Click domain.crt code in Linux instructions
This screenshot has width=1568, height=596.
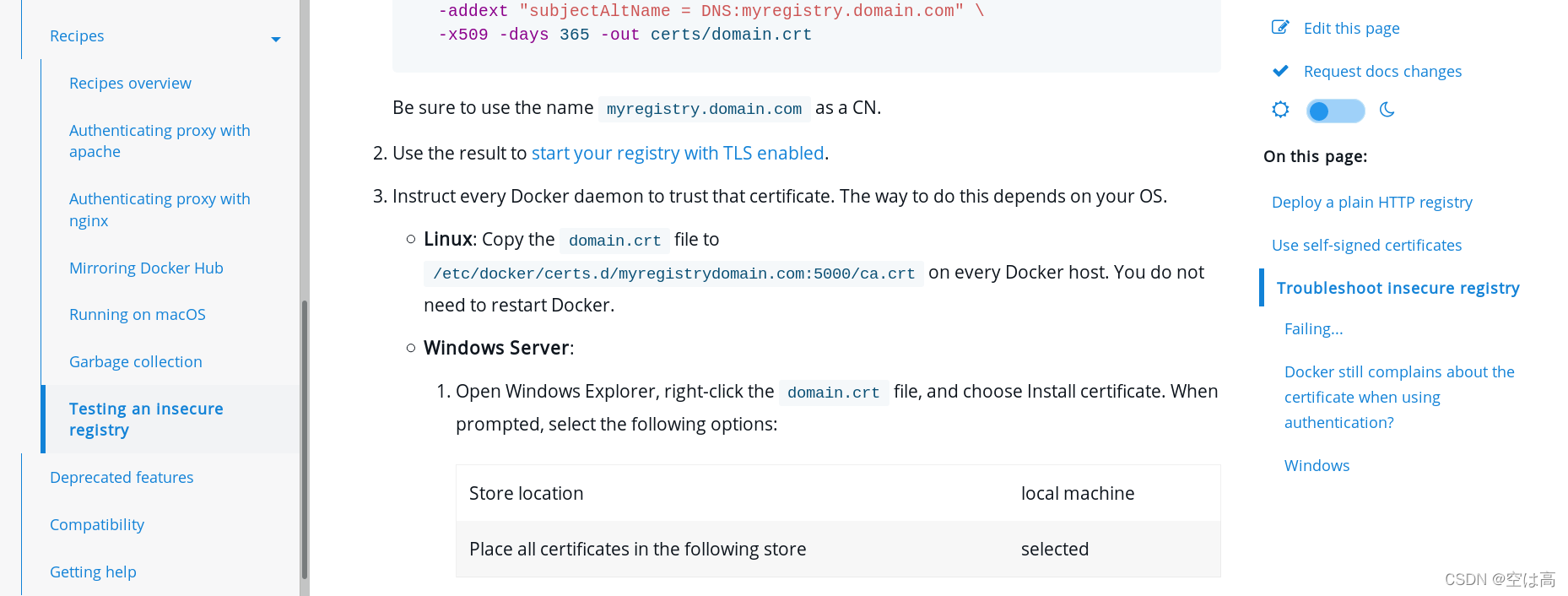[x=614, y=241]
